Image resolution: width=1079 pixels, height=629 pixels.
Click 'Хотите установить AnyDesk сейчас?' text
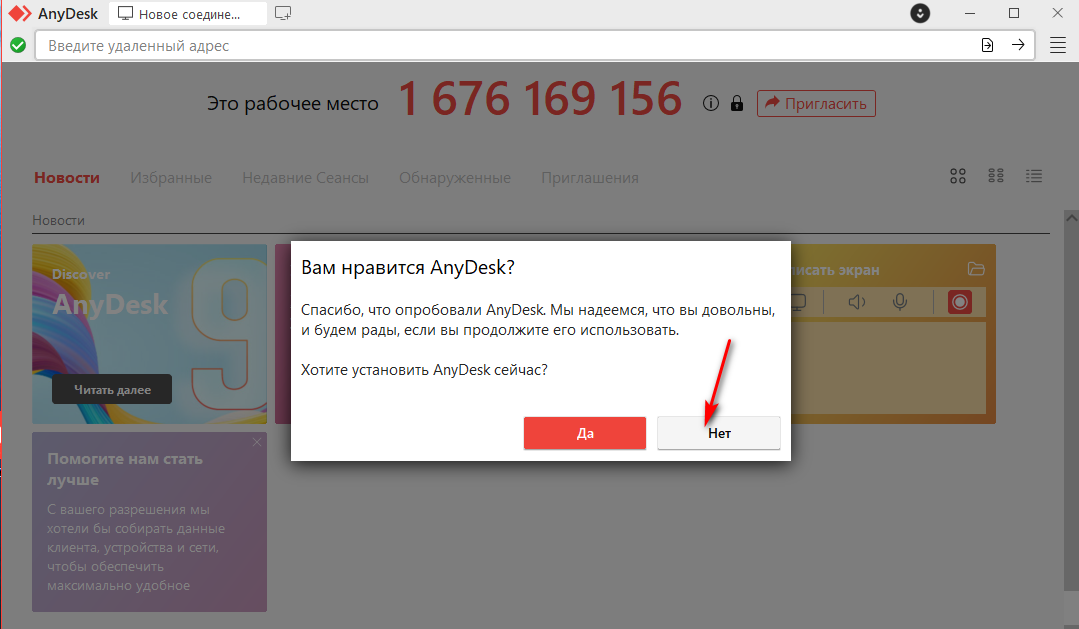tap(425, 370)
